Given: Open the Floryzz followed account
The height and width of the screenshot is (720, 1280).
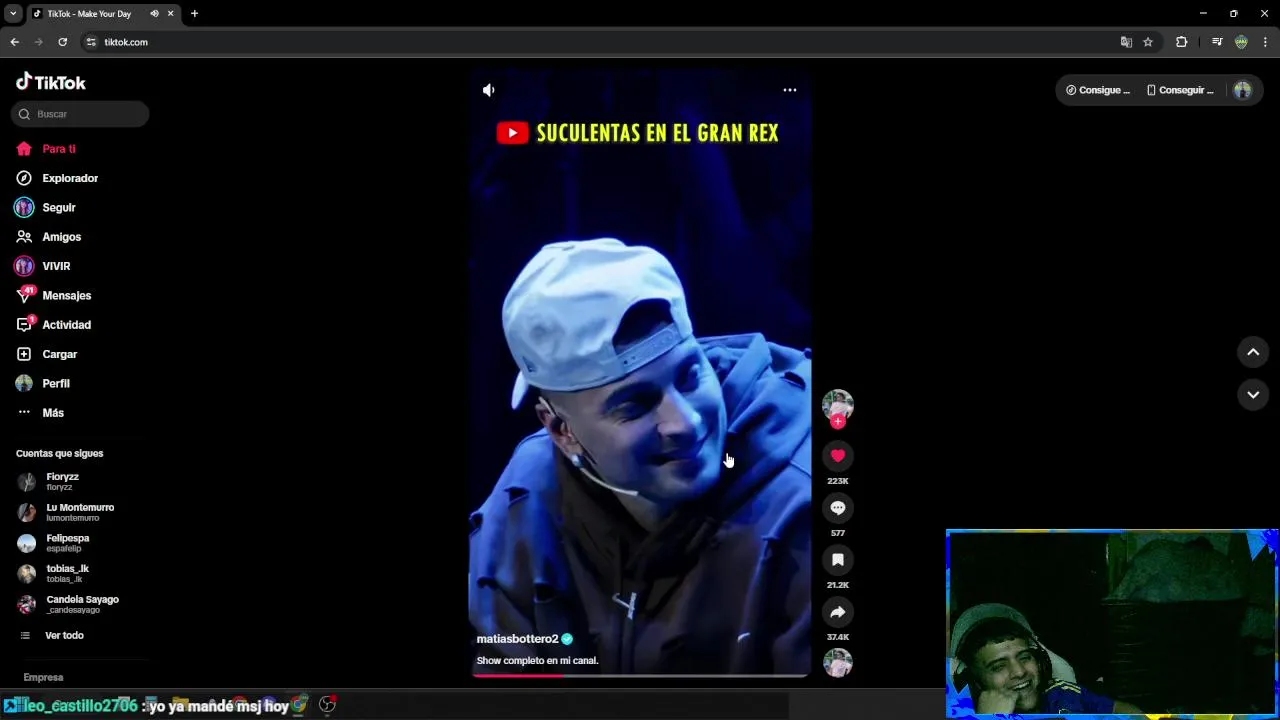Looking at the screenshot, I should pos(50,482).
